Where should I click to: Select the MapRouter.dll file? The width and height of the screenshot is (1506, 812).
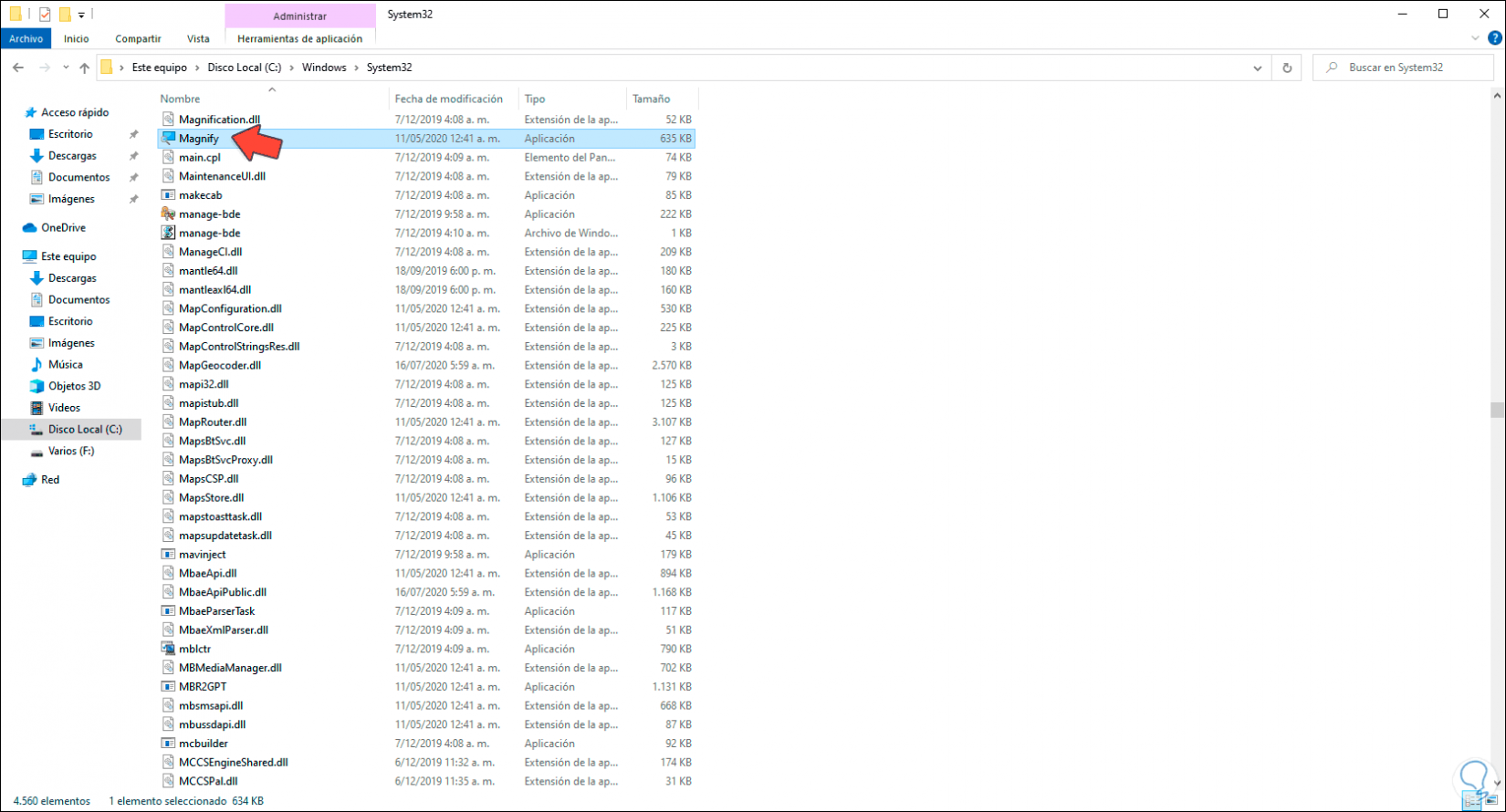[x=213, y=422]
